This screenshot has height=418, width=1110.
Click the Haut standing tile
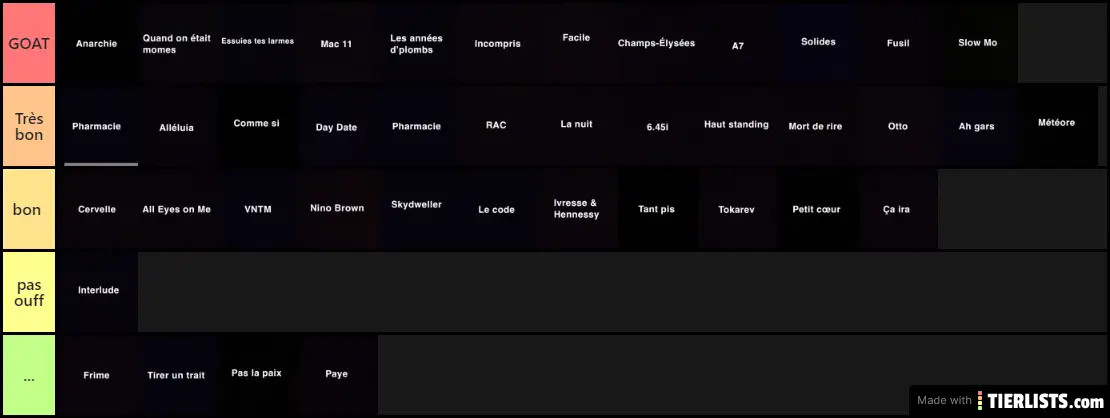pos(736,125)
